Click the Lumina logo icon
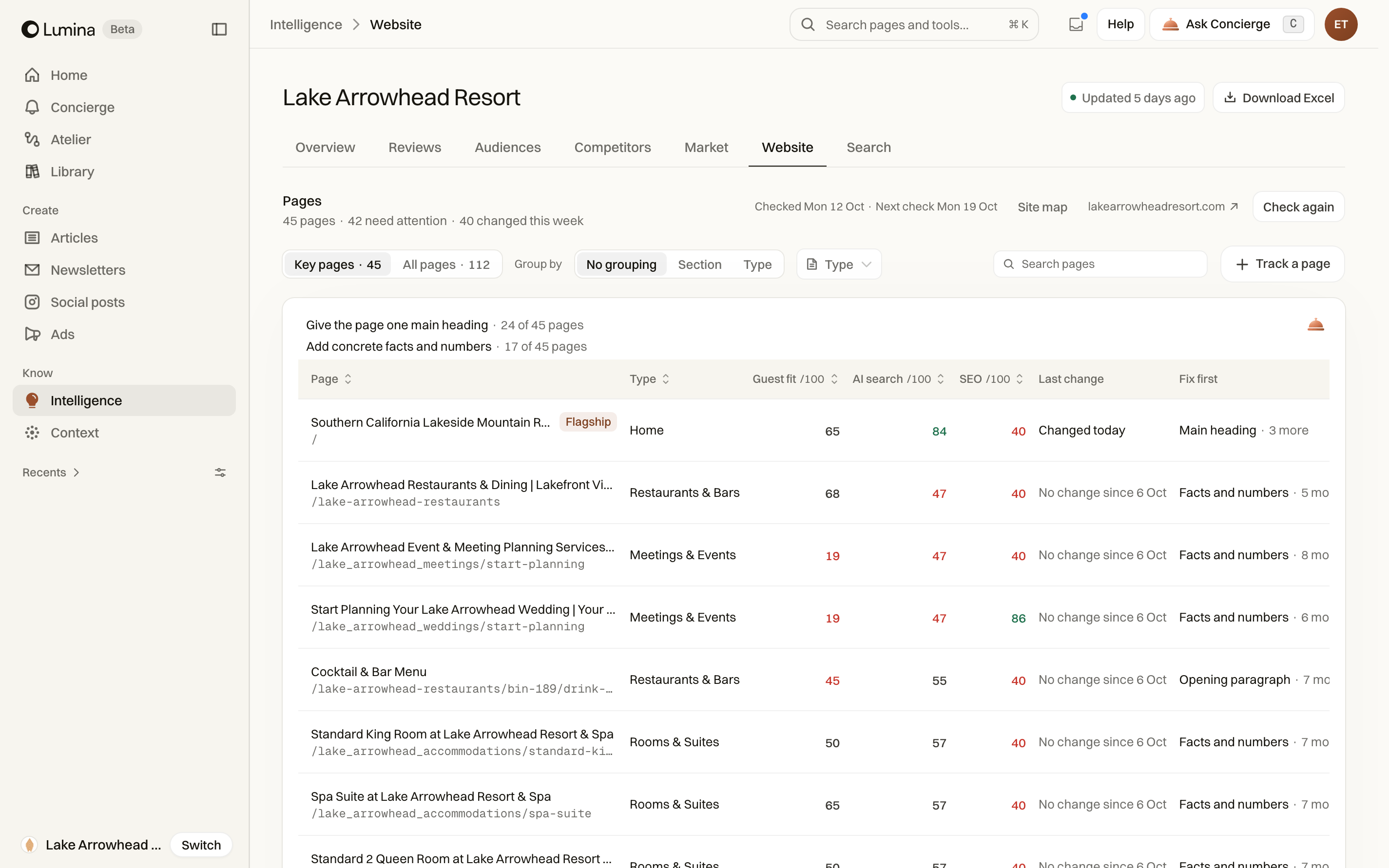The image size is (1389, 868). coord(30,29)
